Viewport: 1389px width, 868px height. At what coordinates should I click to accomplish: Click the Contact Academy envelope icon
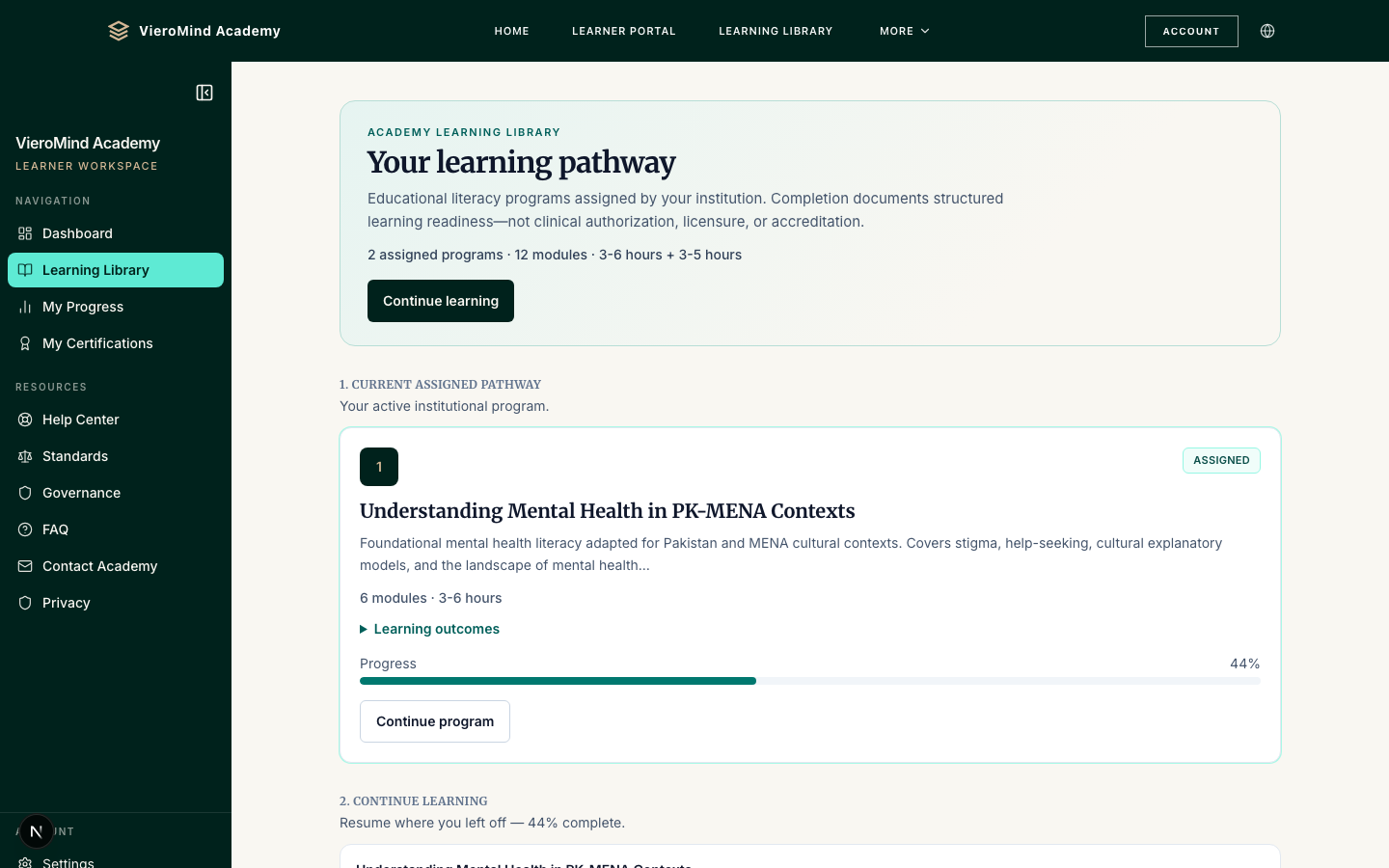point(25,566)
